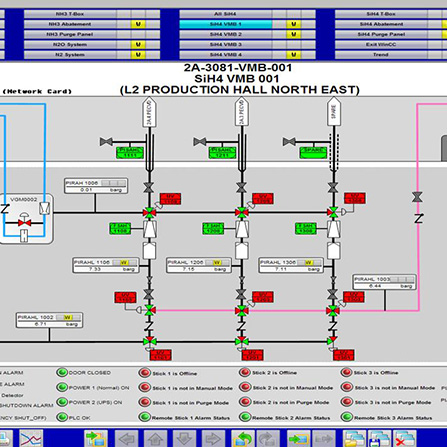Open the NH3 T-Box screen
The width and height of the screenshot is (447, 447).
(70, 14)
